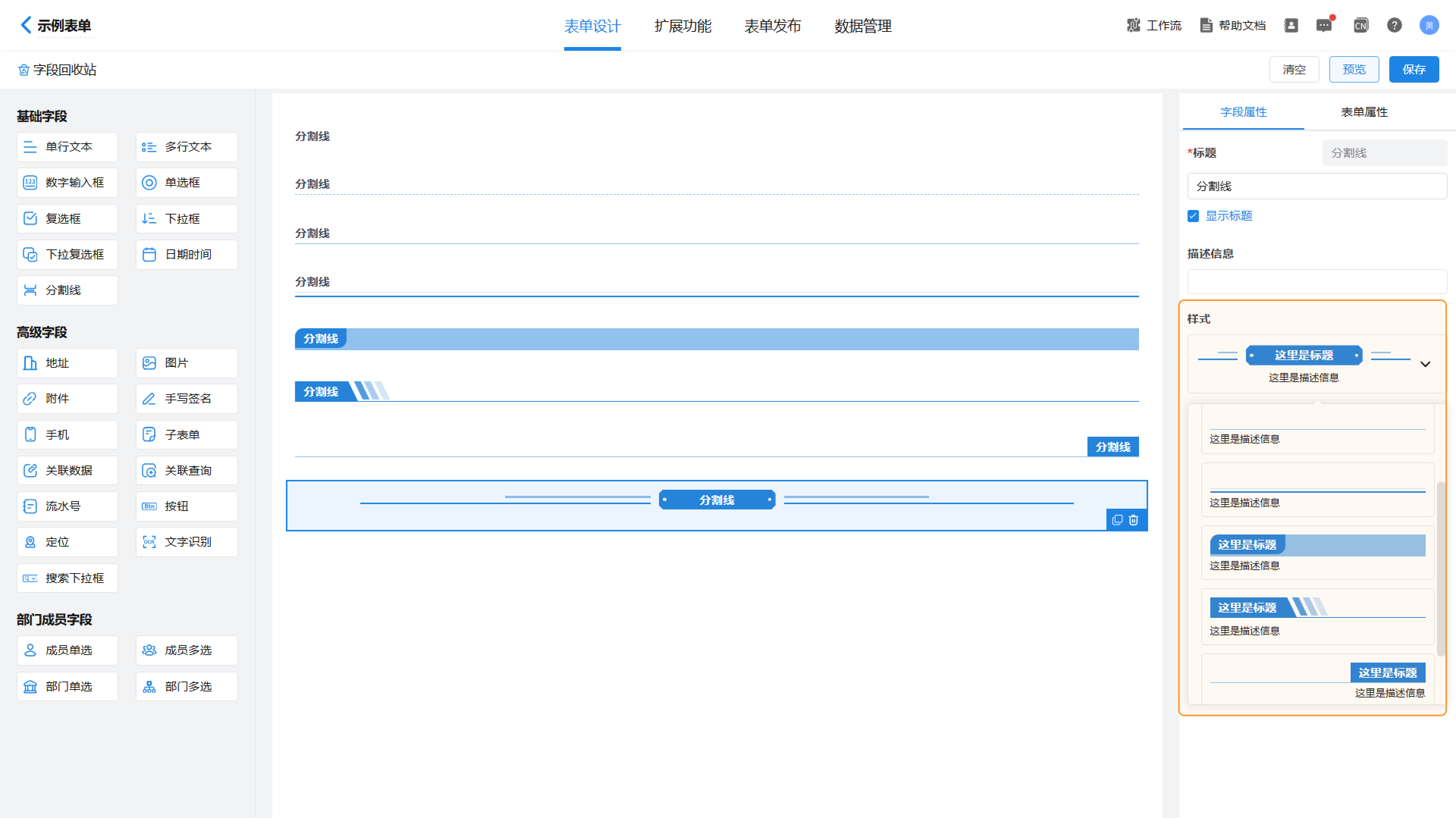Add a 按钮 field

[x=187, y=506]
